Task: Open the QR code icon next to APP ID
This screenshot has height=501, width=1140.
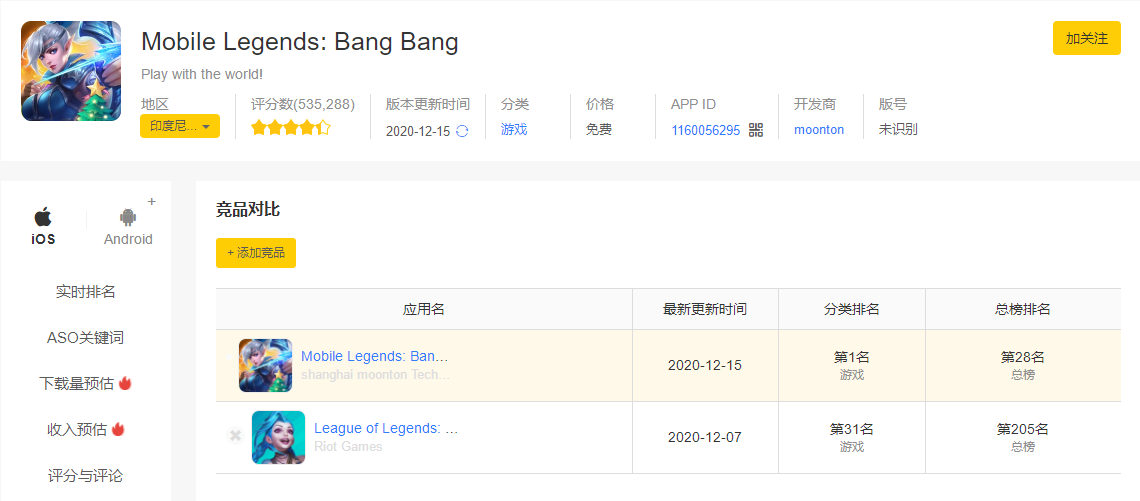Action: [x=756, y=130]
